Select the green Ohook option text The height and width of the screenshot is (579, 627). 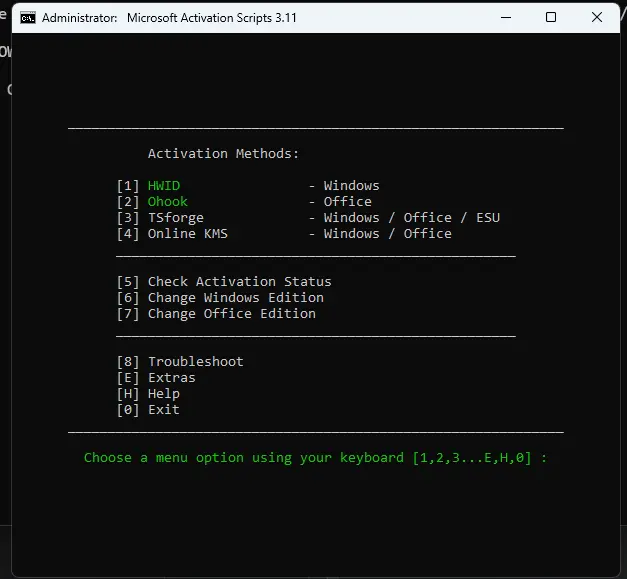point(168,202)
